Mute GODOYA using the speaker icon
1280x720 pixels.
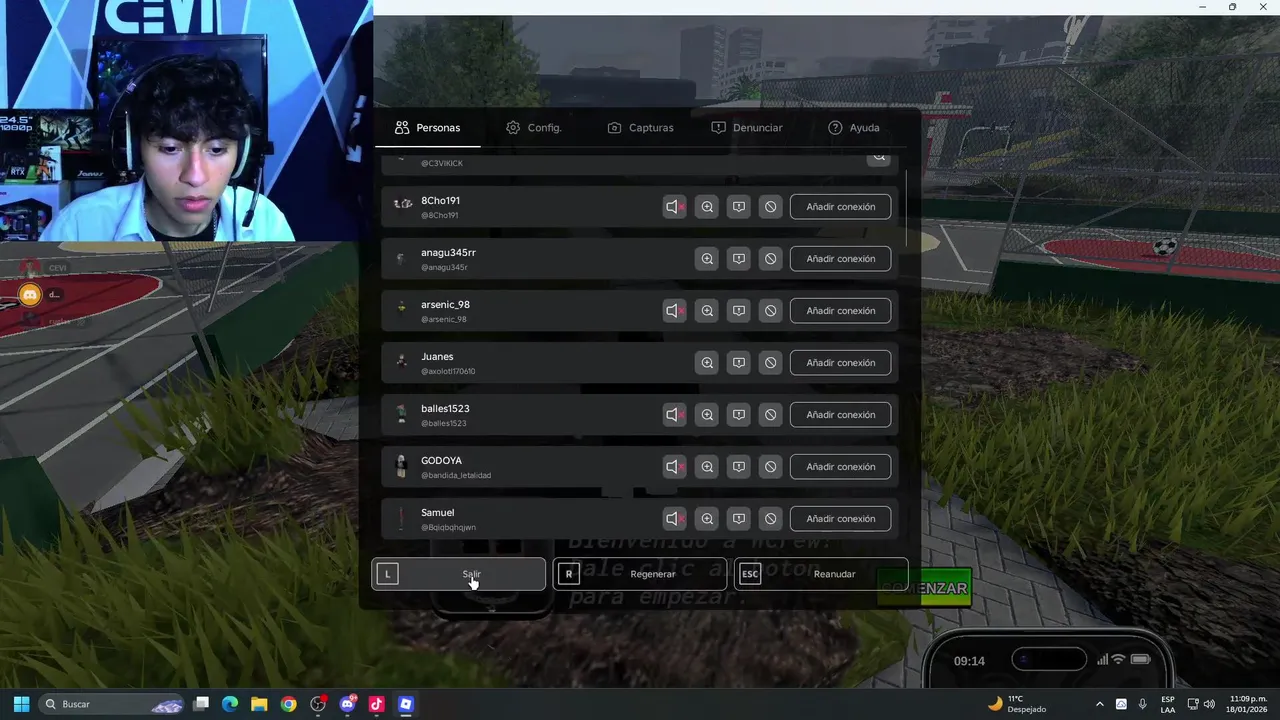pyautogui.click(x=675, y=467)
